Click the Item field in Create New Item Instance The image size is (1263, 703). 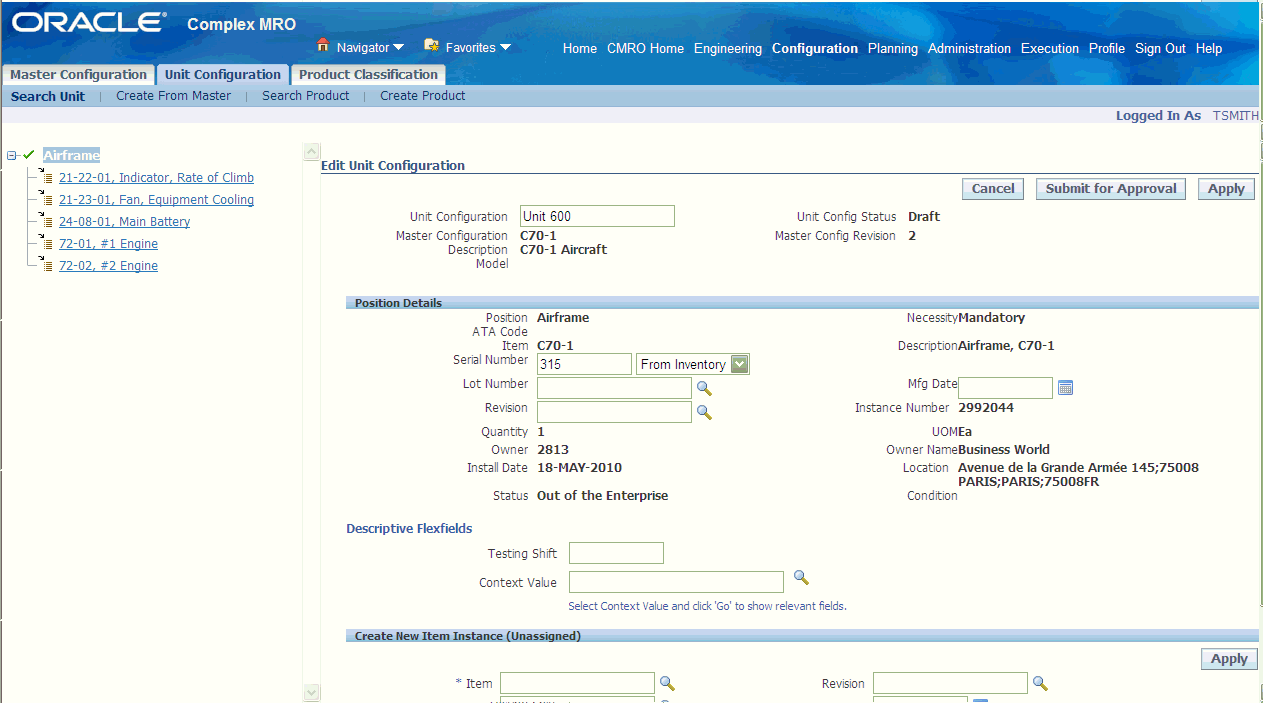577,683
